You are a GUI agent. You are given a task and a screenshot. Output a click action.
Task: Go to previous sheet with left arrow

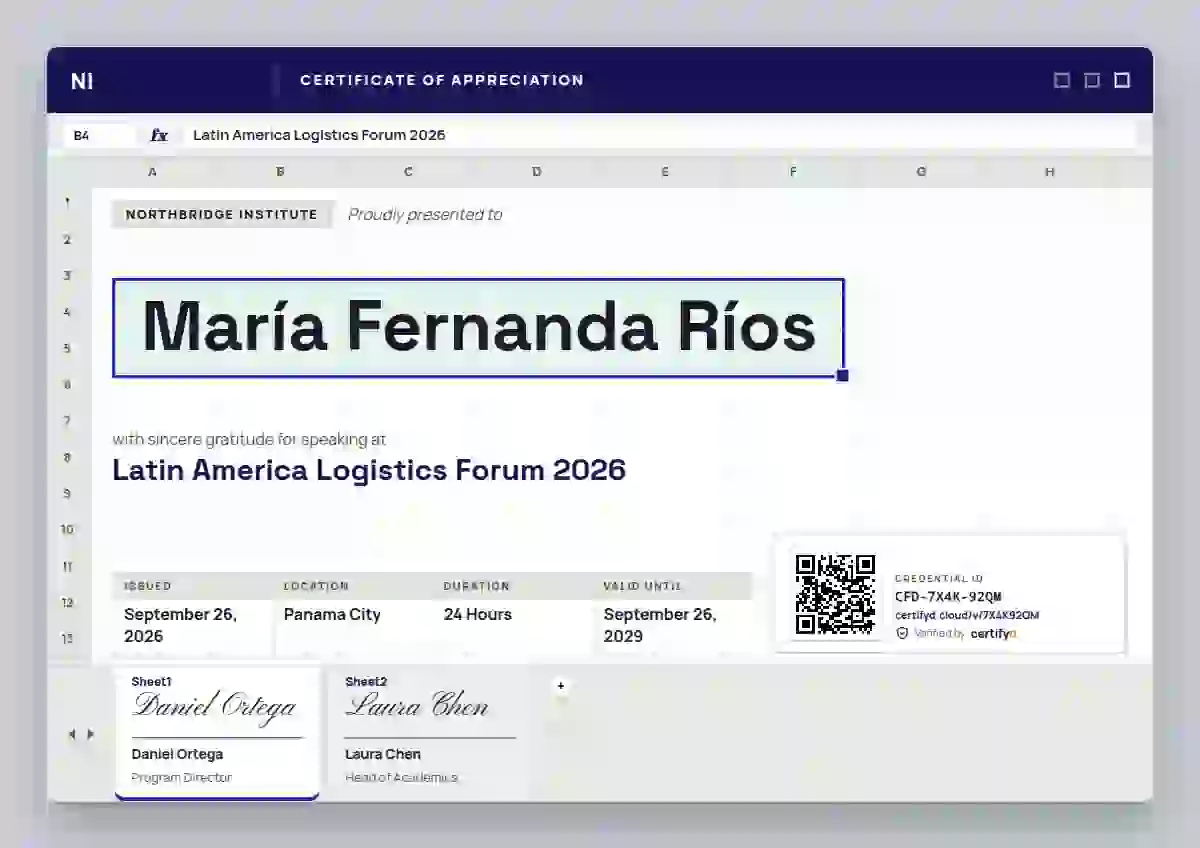coord(71,734)
